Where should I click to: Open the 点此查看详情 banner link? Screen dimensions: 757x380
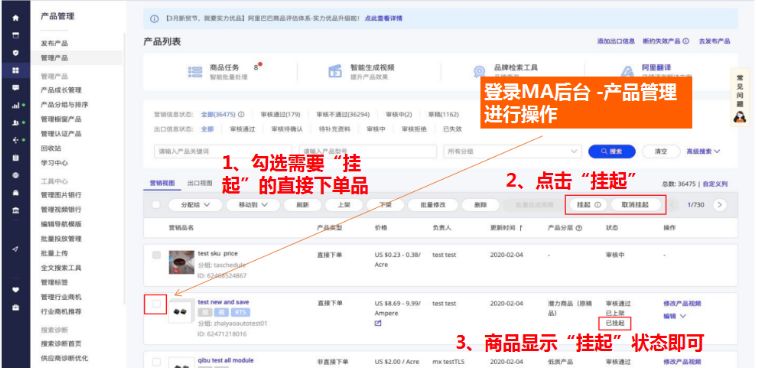coord(383,18)
